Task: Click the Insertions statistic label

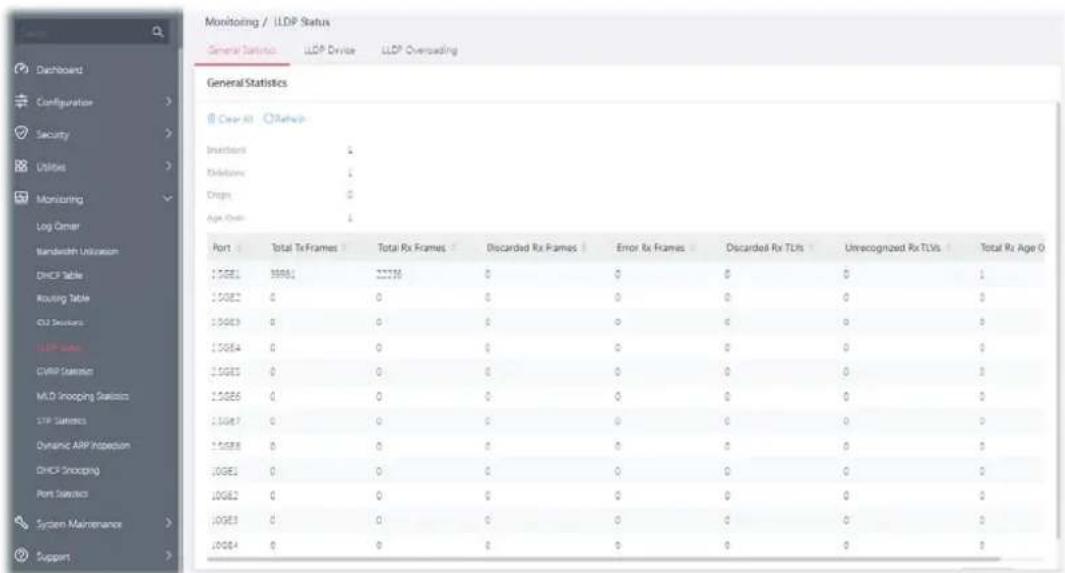Action: coord(226,150)
